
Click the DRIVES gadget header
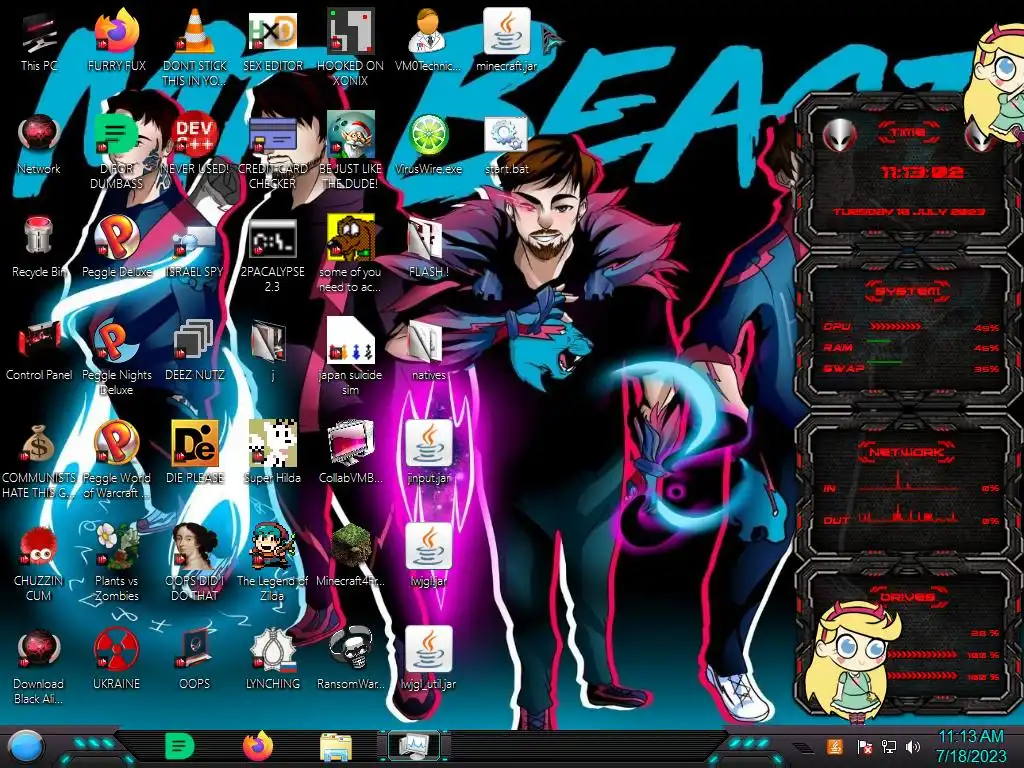pos(908,596)
